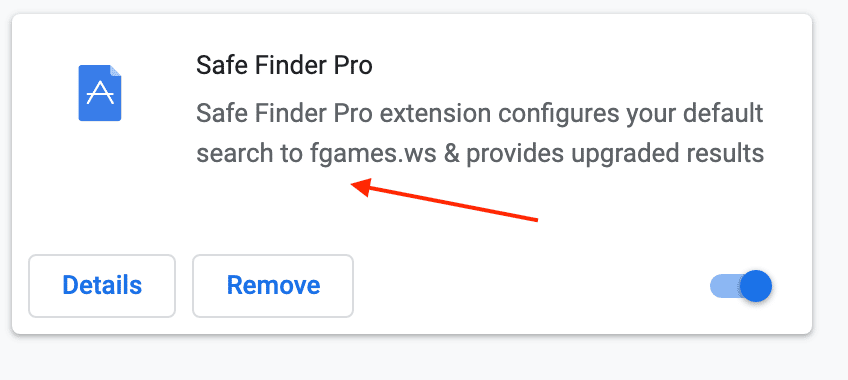Remove the Safe Finder Pro extension

click(273, 285)
